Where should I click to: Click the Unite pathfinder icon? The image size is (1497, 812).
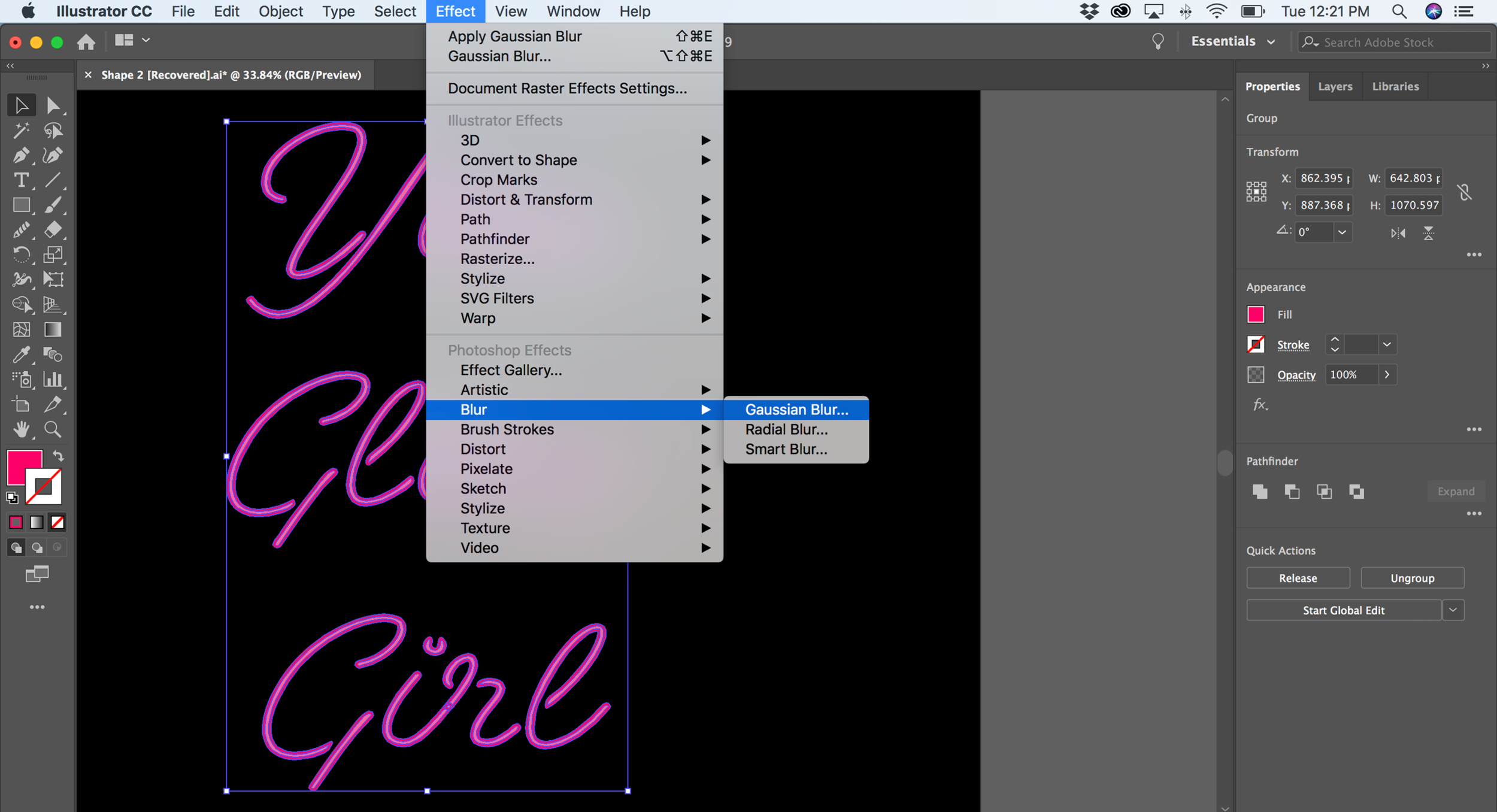point(1260,492)
